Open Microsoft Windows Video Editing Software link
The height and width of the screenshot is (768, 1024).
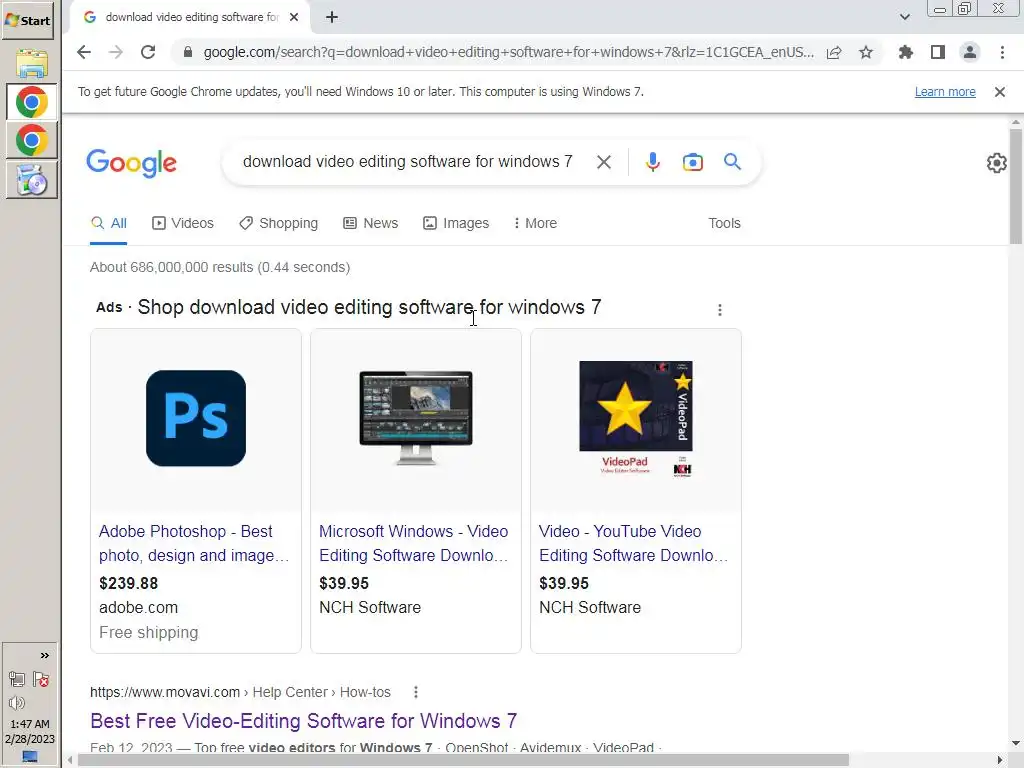pos(413,543)
